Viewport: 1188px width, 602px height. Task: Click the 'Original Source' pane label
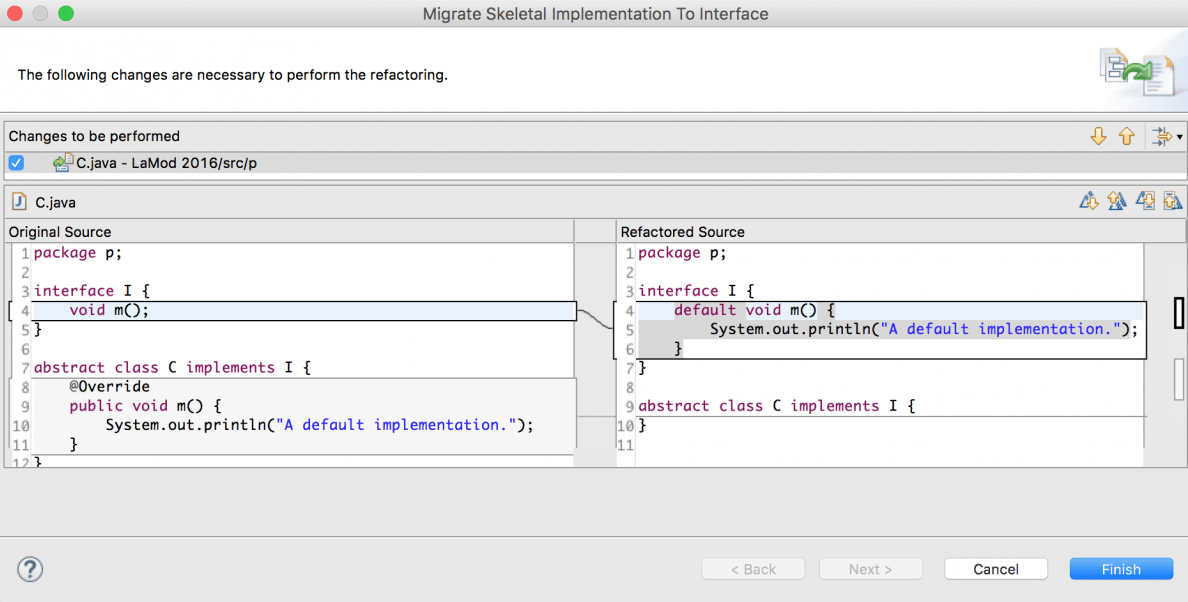point(60,232)
